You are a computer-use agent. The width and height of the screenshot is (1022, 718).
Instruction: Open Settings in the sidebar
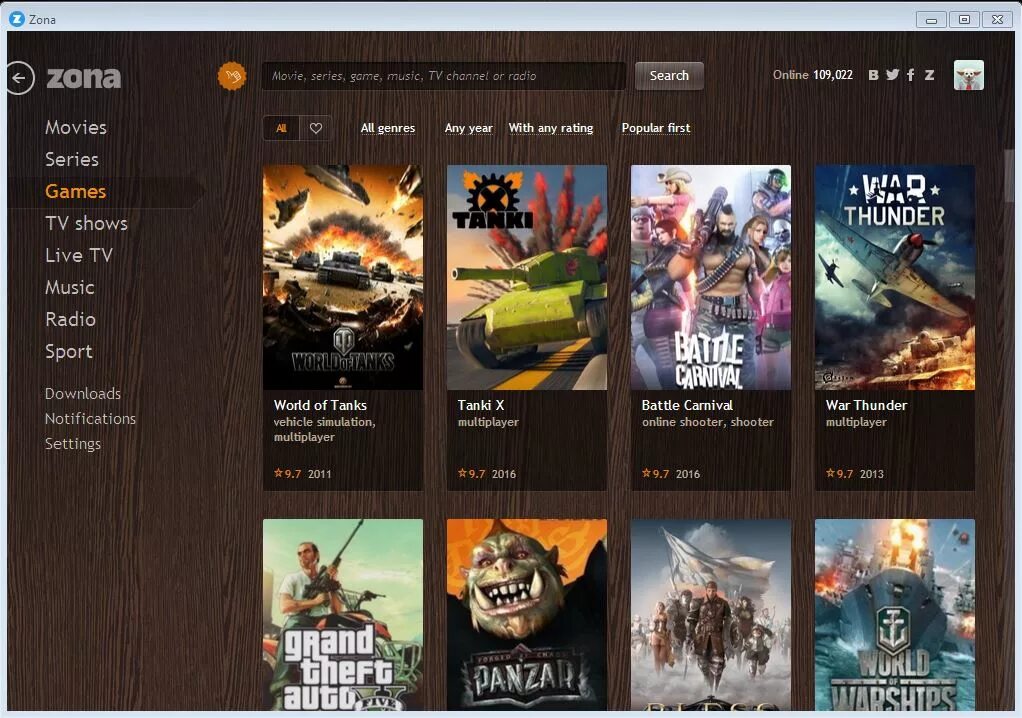tap(73, 444)
